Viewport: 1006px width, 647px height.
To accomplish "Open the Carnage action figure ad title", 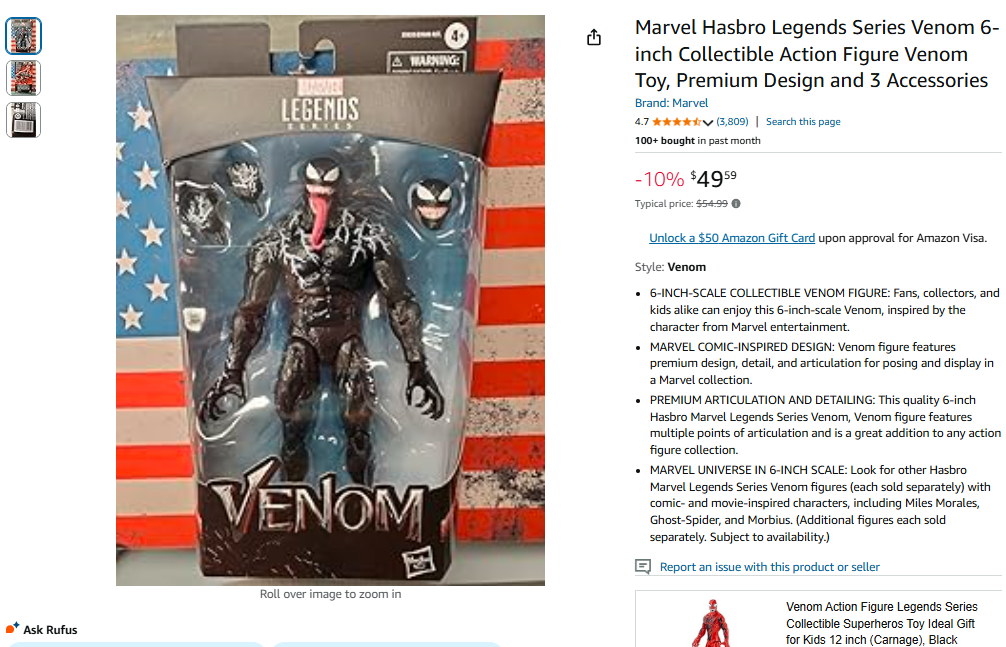I will [x=882, y=623].
